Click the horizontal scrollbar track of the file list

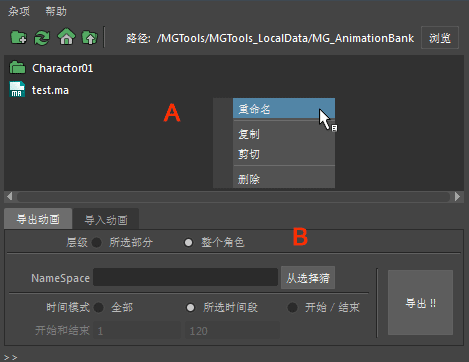coord(233,197)
